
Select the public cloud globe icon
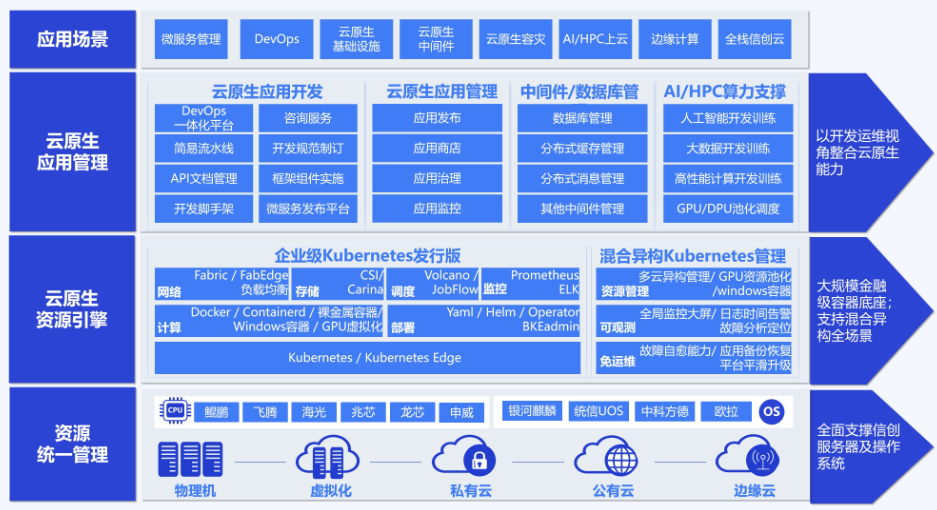coord(606,458)
